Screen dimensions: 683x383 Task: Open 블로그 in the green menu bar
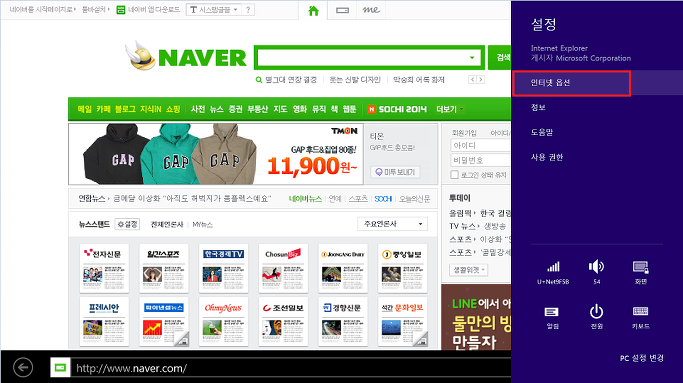coord(125,109)
